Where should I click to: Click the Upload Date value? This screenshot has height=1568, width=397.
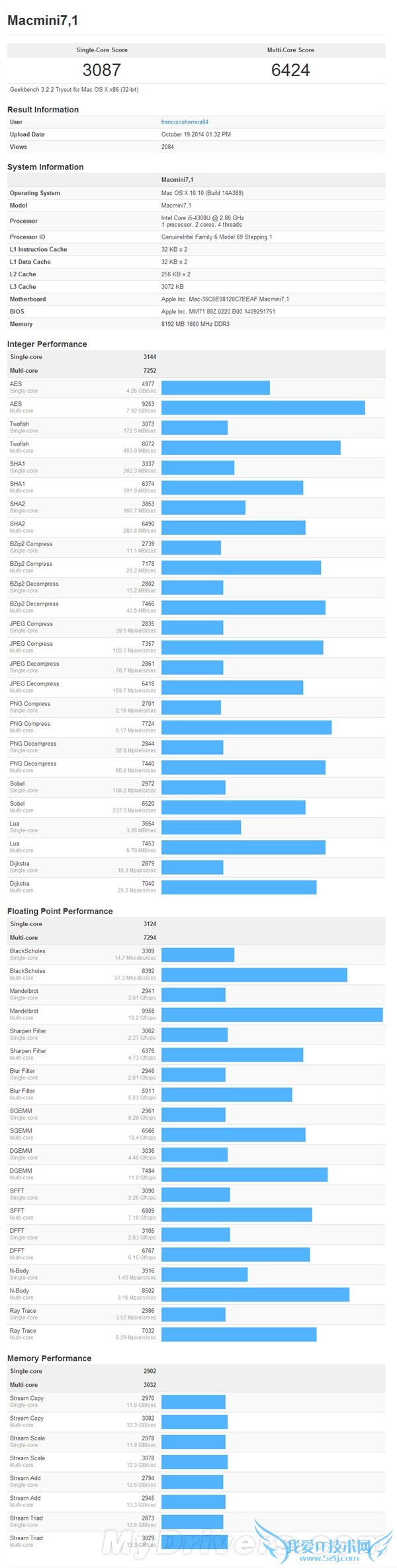click(196, 135)
